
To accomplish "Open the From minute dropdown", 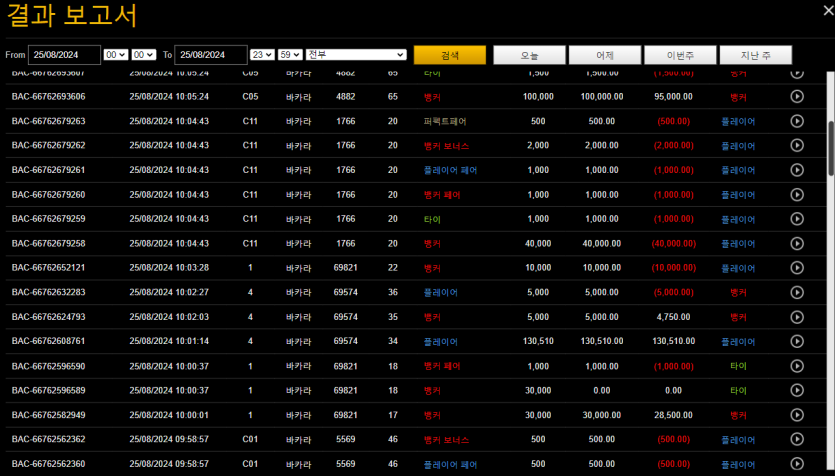I will pyautogui.click(x=143, y=55).
